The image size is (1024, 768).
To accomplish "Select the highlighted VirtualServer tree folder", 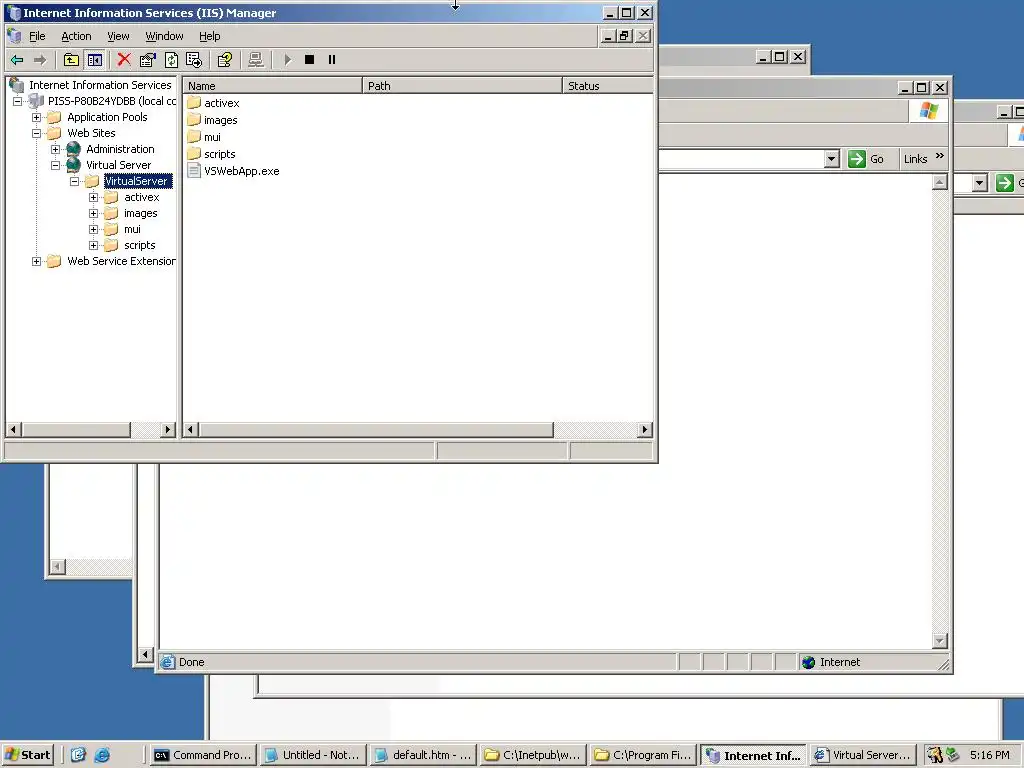I will tap(136, 181).
